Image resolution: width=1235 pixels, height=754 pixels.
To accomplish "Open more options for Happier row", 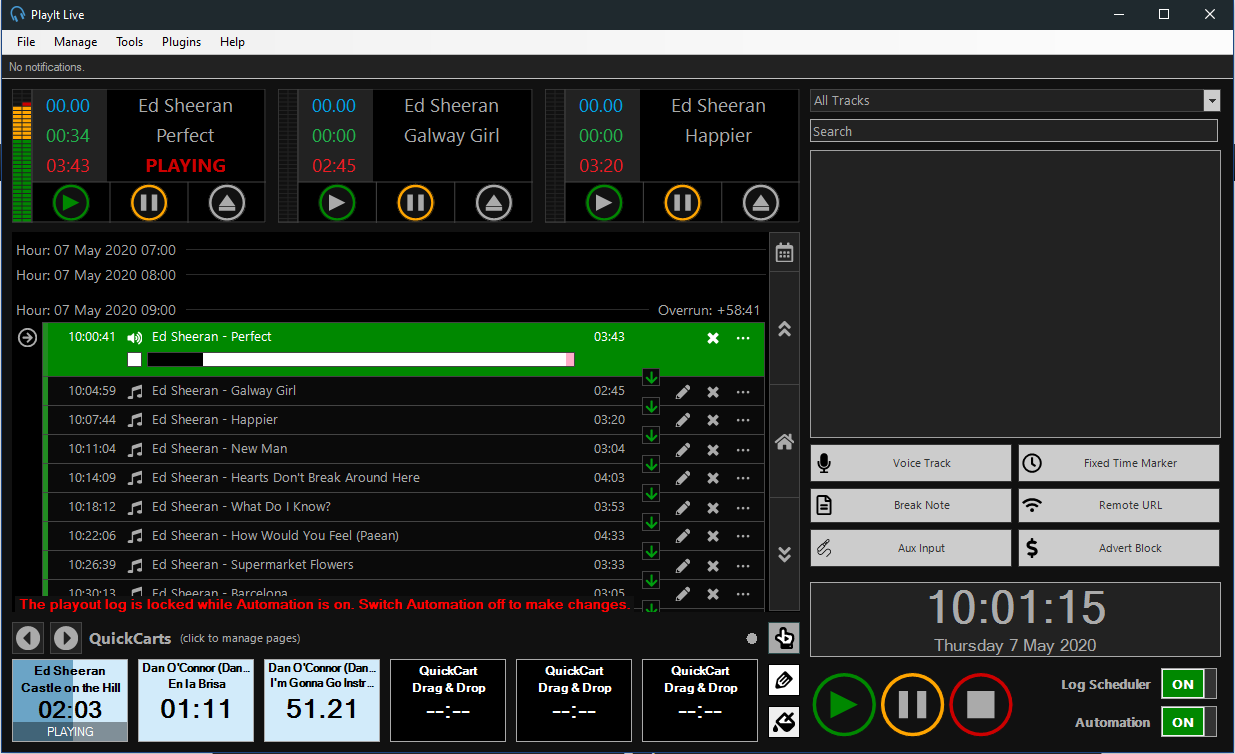I will coord(743,421).
